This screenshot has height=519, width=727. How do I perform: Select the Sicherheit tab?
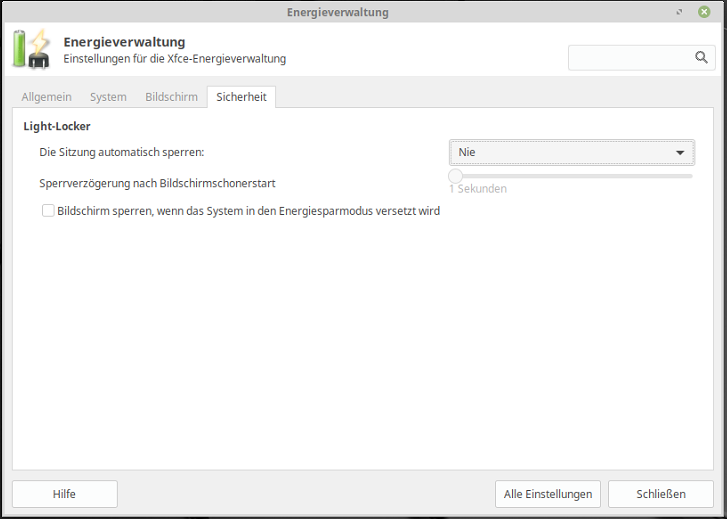click(241, 97)
